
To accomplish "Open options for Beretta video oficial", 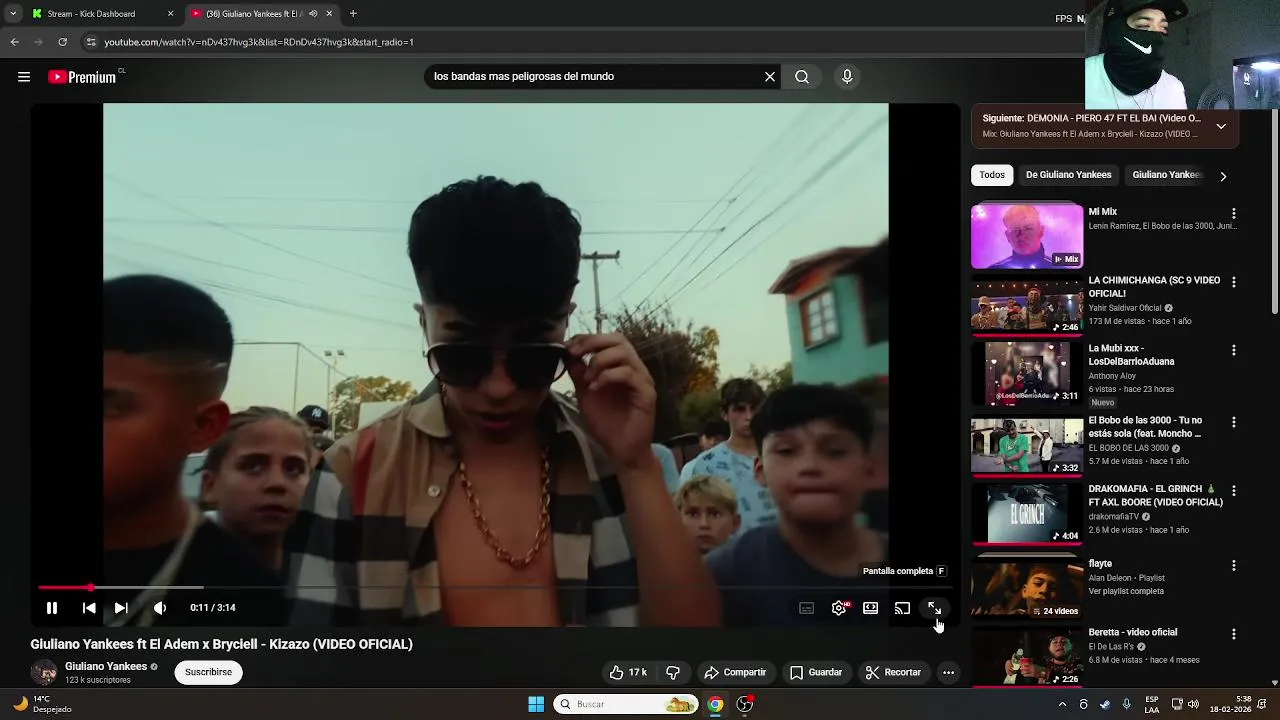I will click(x=1234, y=634).
